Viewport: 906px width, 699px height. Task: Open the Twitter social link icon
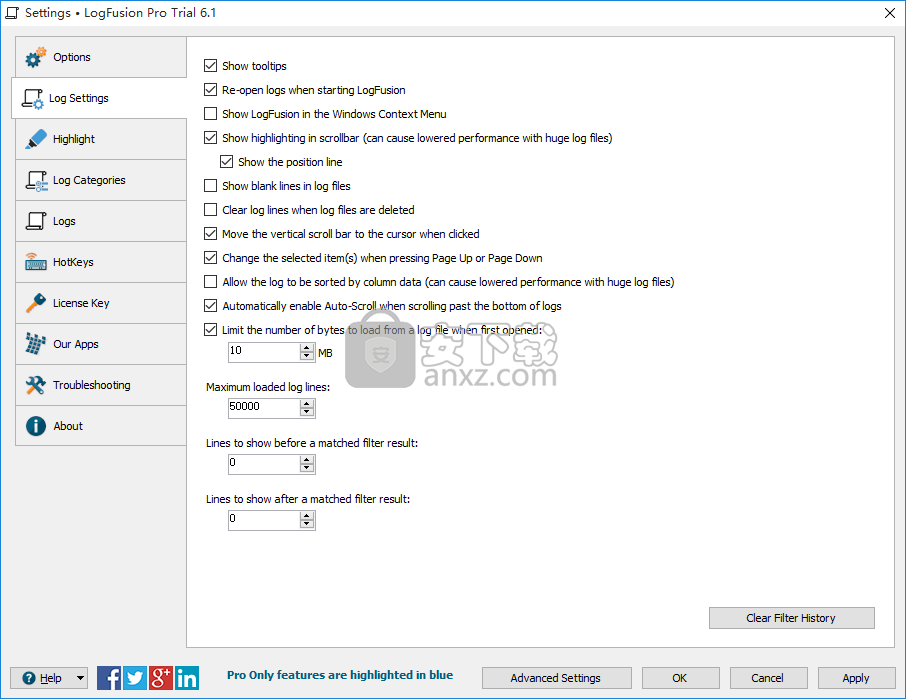click(x=135, y=678)
